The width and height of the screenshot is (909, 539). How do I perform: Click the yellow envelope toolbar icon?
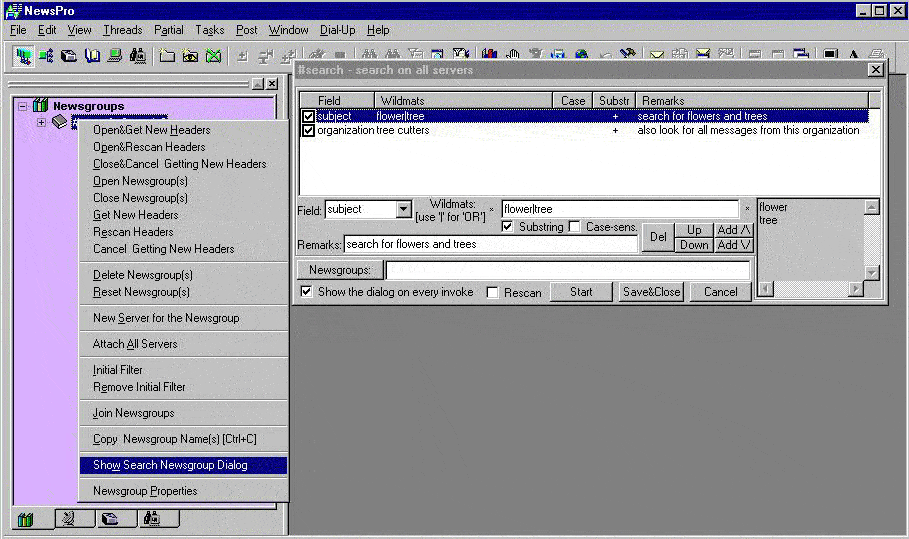(656, 54)
